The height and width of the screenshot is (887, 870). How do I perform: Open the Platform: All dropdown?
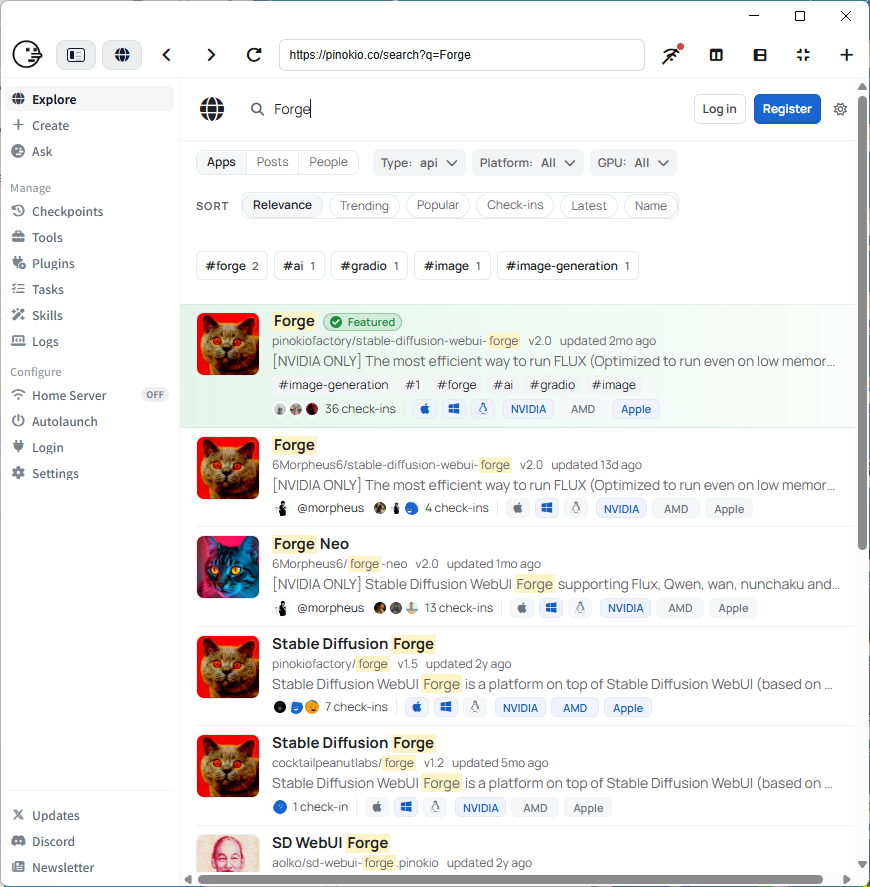click(527, 163)
